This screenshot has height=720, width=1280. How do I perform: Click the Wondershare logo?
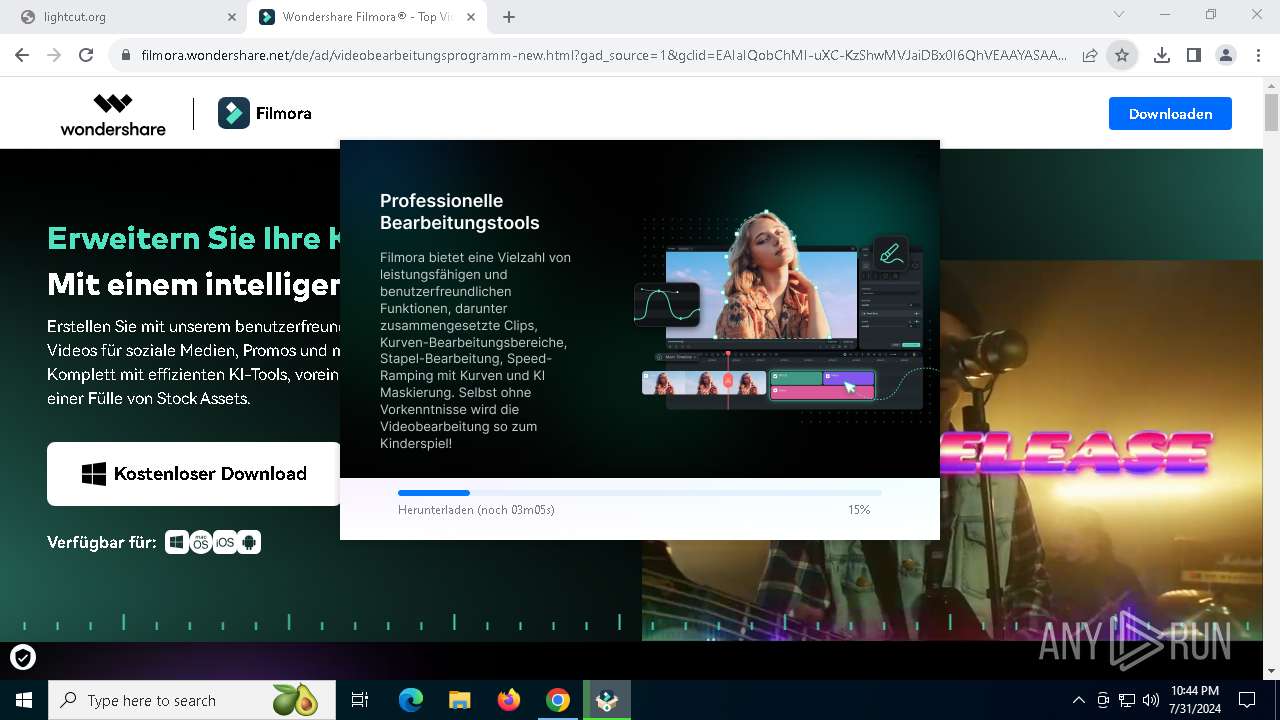[x=113, y=114]
